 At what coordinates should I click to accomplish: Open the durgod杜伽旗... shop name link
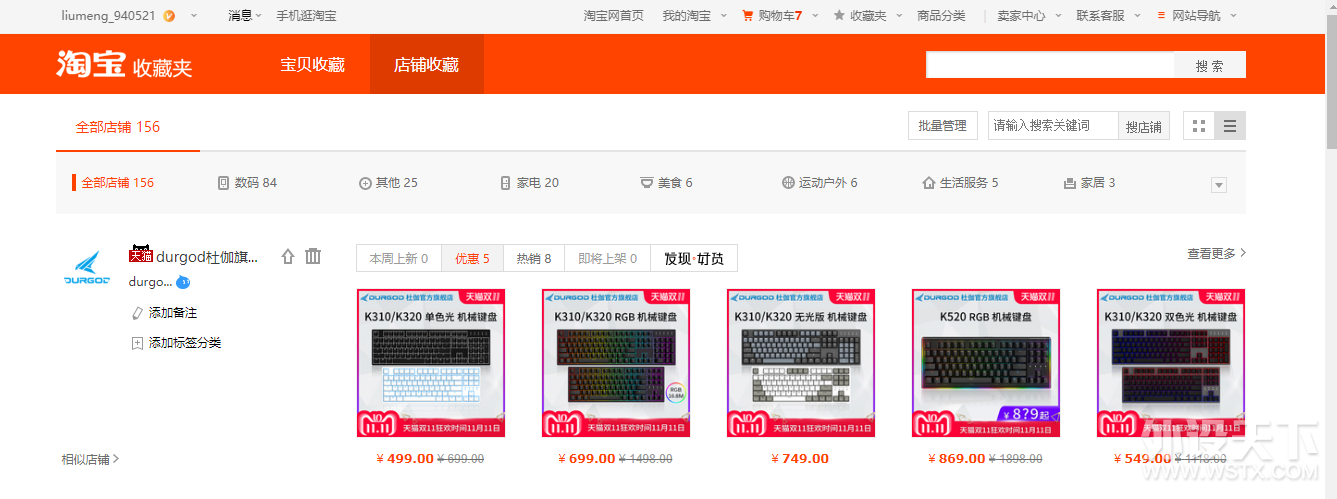207,256
